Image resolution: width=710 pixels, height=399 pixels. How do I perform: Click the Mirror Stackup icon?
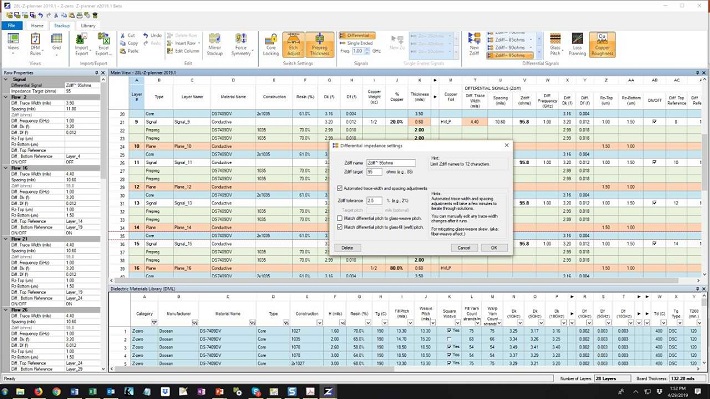click(215, 44)
